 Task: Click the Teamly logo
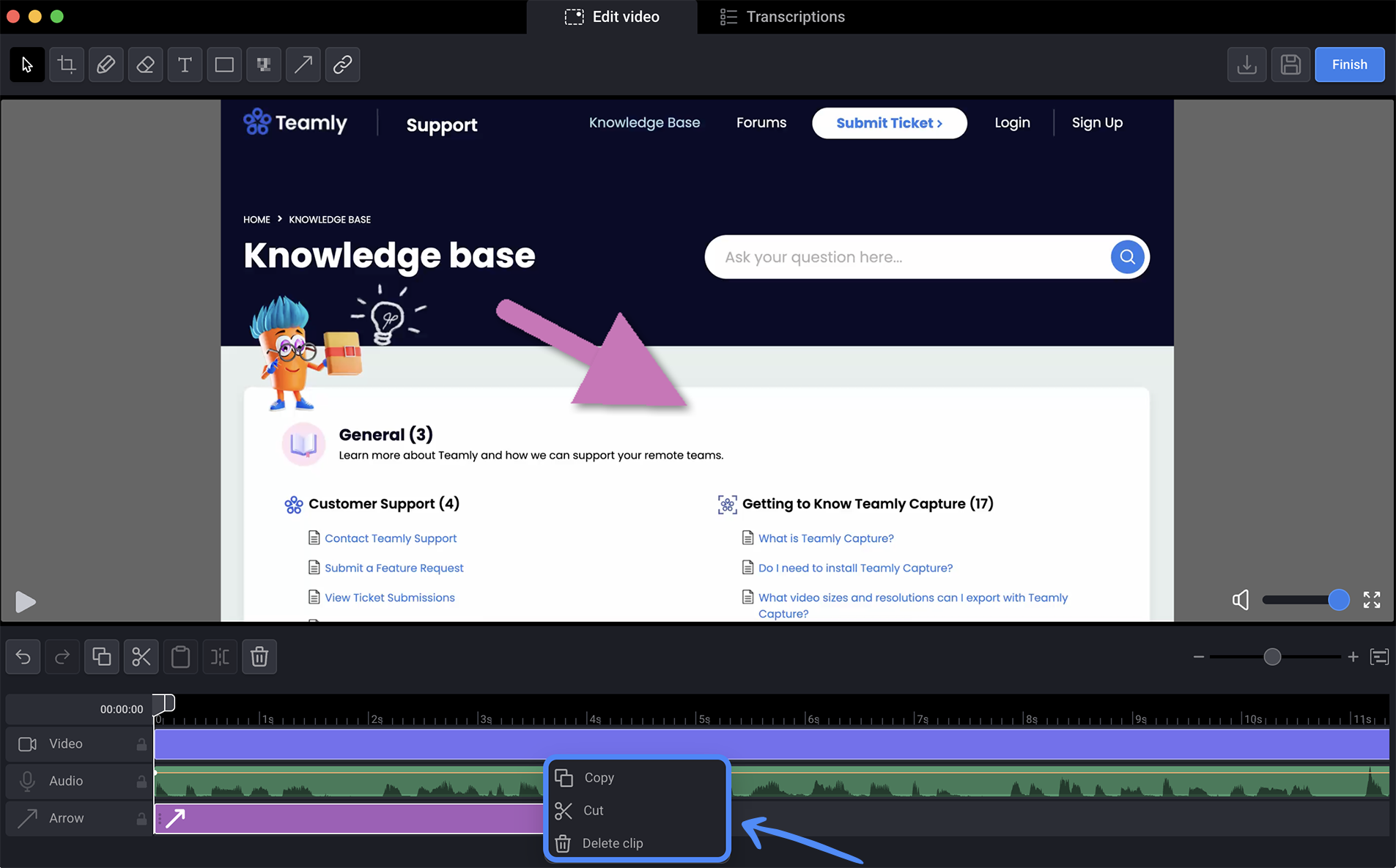click(x=295, y=122)
